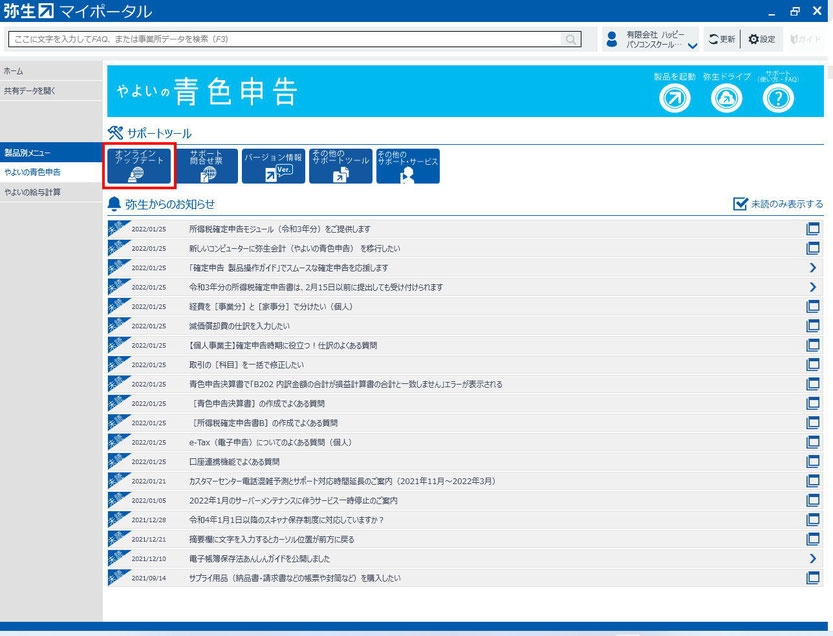Expand arrow for 電子帳簿保存法あんしんガイド row
Image resolution: width=833 pixels, height=636 pixels.
[x=812, y=558]
